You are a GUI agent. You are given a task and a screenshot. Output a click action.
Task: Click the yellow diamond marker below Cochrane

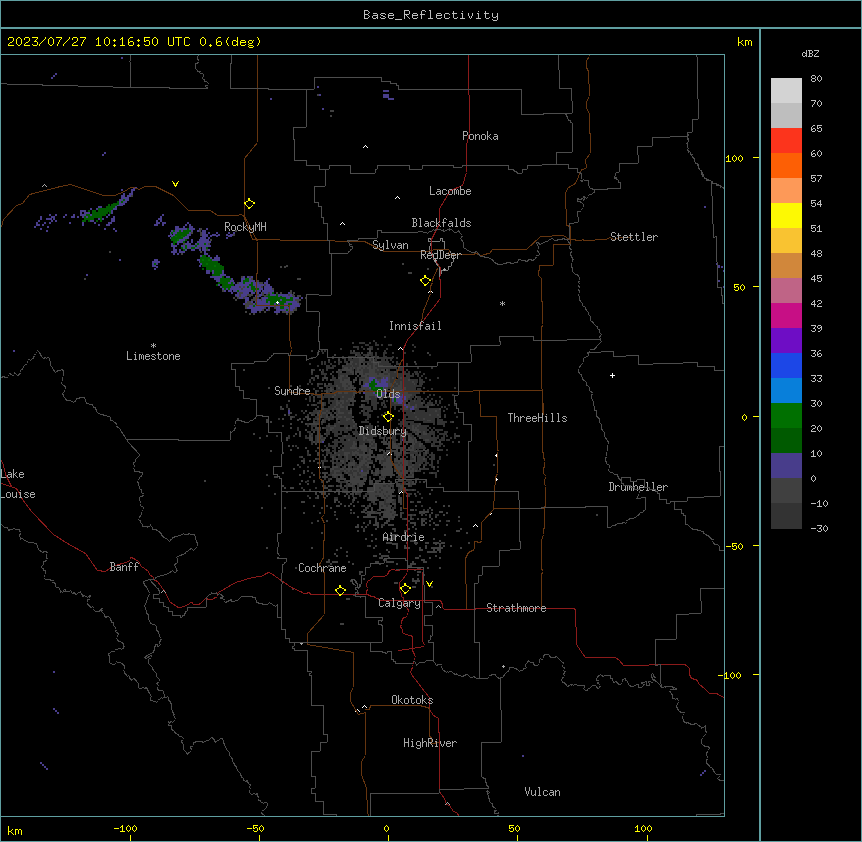pyautogui.click(x=340, y=590)
